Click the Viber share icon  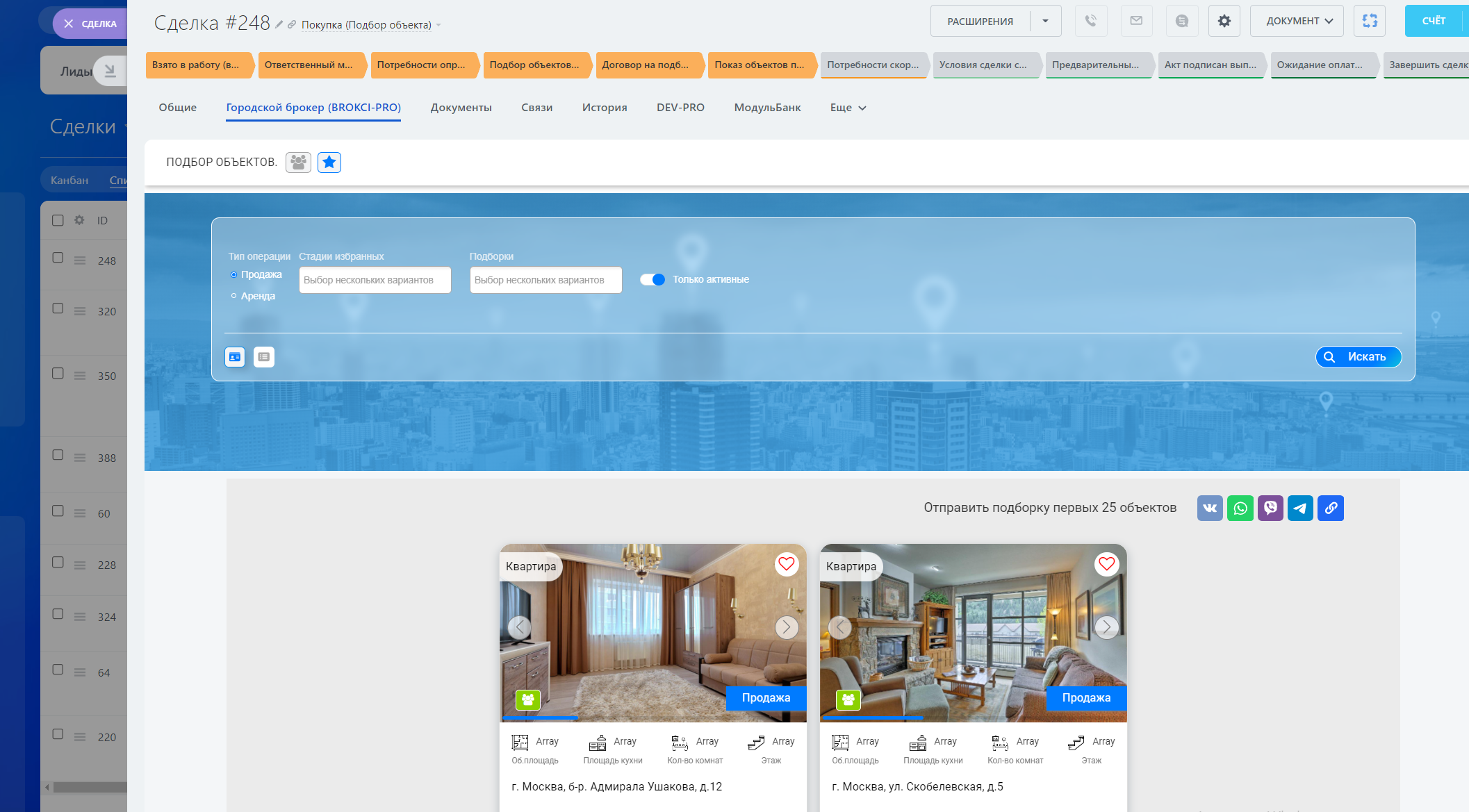(x=1270, y=508)
